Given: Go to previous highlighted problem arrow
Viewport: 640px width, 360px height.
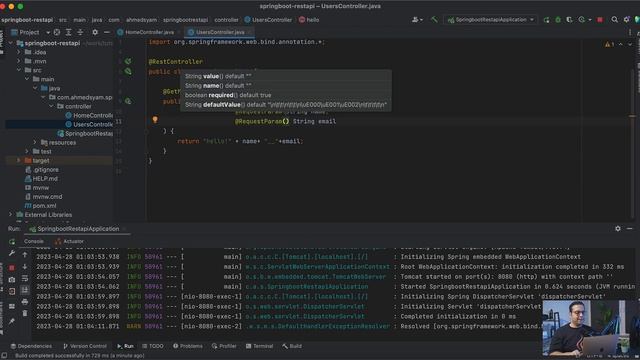Looking at the screenshot, I should pos(620,44).
